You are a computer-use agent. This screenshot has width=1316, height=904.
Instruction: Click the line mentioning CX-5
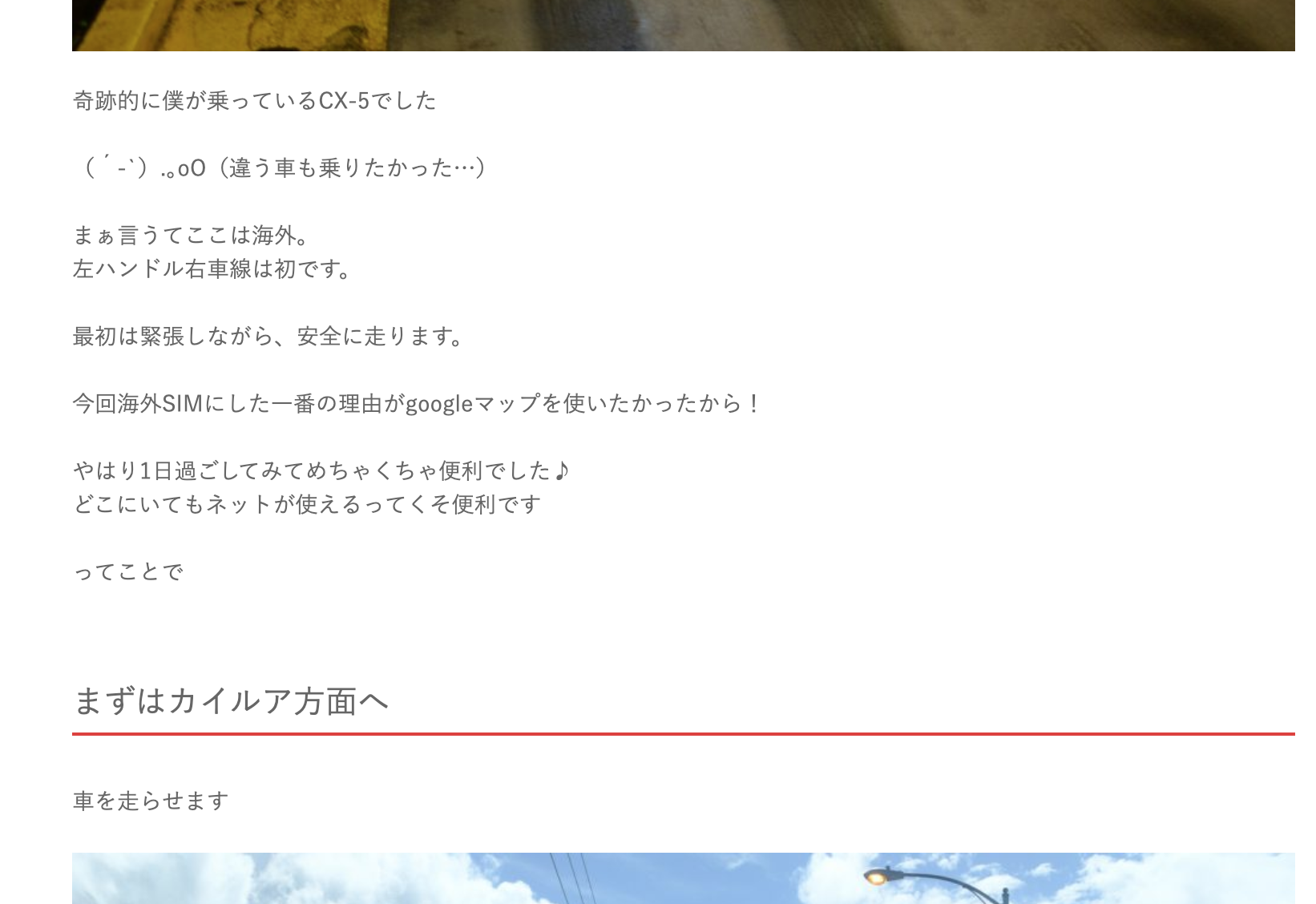(255, 100)
